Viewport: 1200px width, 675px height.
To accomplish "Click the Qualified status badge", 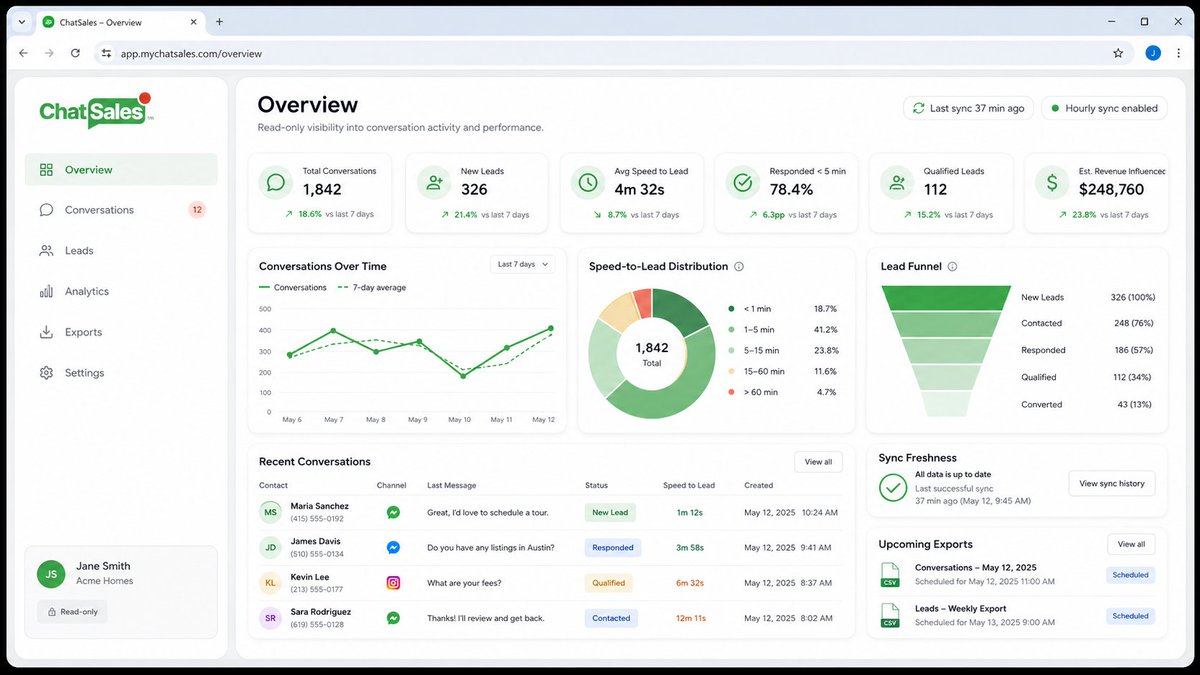I will 609,582.
